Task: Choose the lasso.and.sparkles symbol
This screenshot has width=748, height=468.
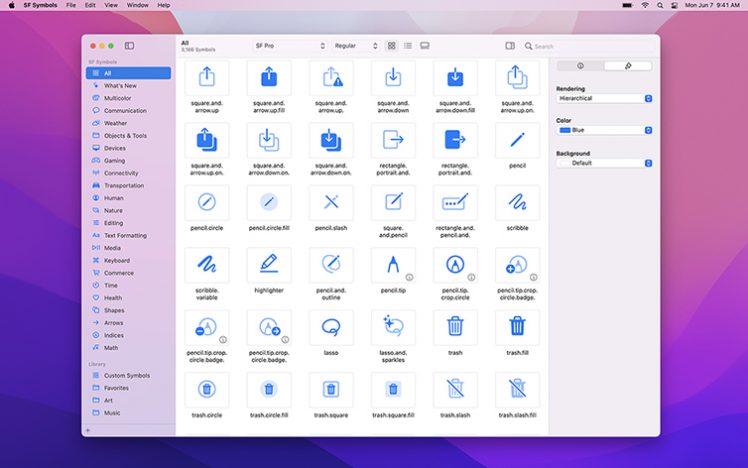Action: [x=393, y=326]
